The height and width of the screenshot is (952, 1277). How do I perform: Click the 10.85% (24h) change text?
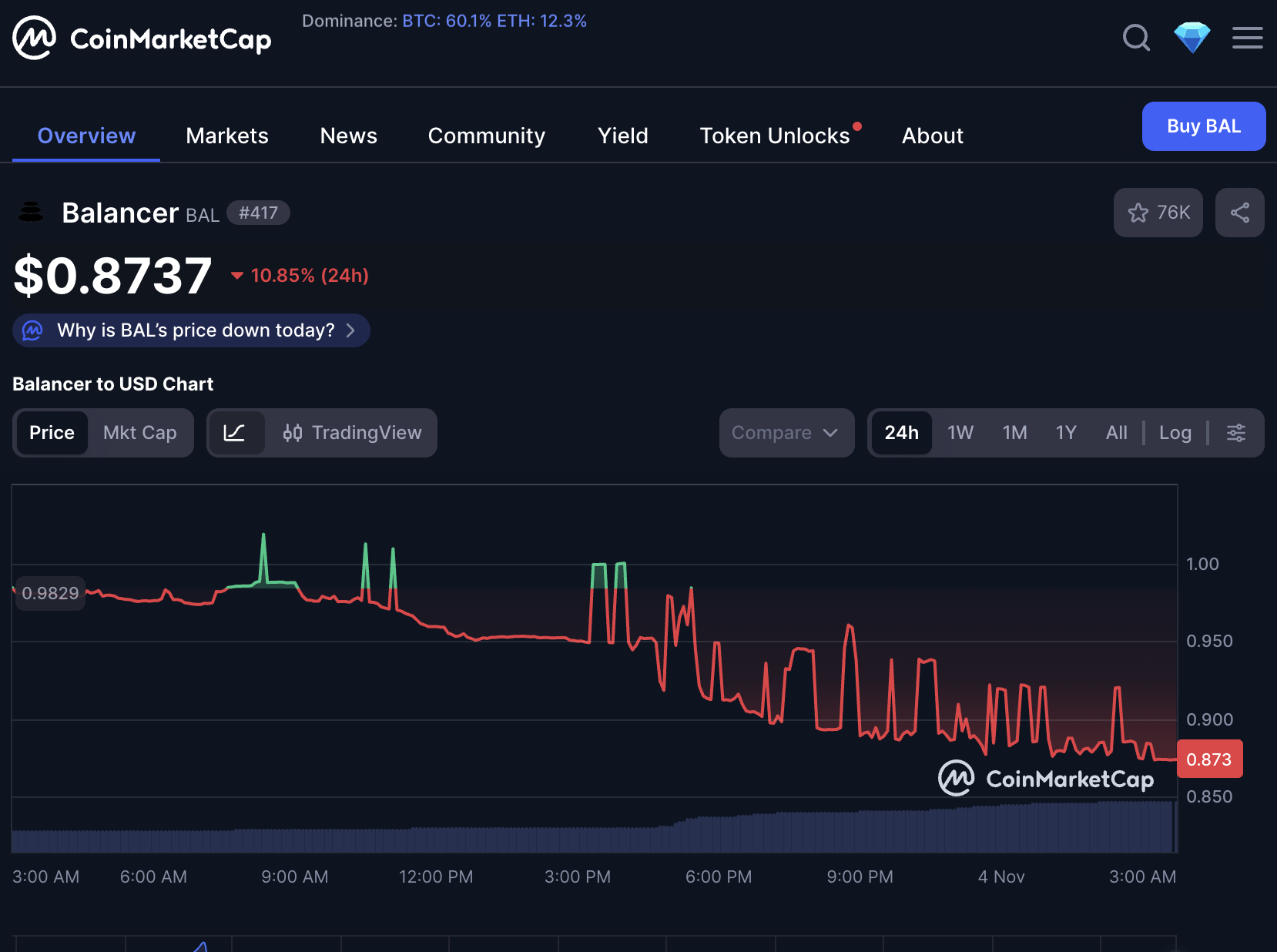[310, 276]
